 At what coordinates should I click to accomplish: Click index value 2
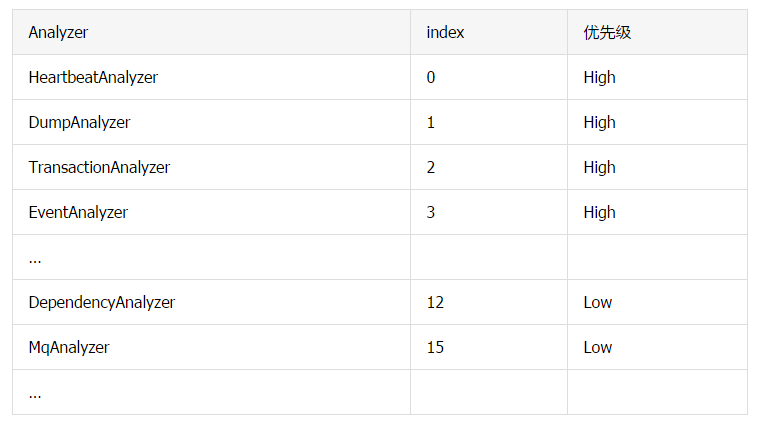point(431,167)
